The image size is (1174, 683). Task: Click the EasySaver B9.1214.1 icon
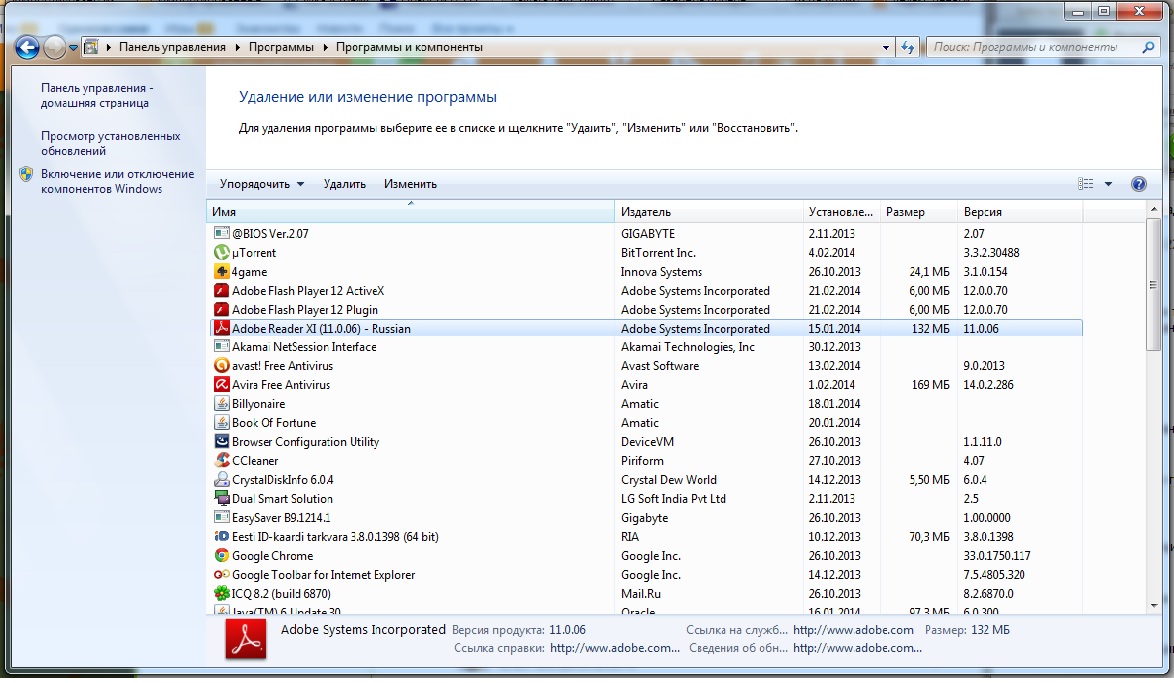(221, 517)
